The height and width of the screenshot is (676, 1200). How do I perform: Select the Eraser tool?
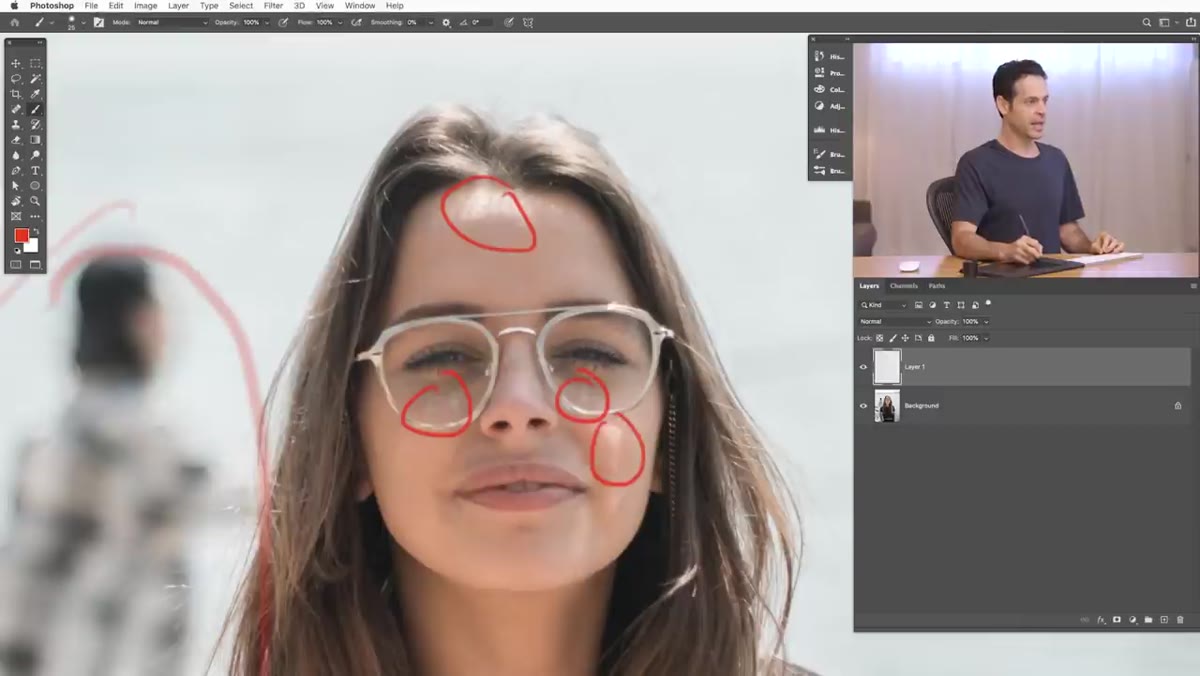coord(16,140)
